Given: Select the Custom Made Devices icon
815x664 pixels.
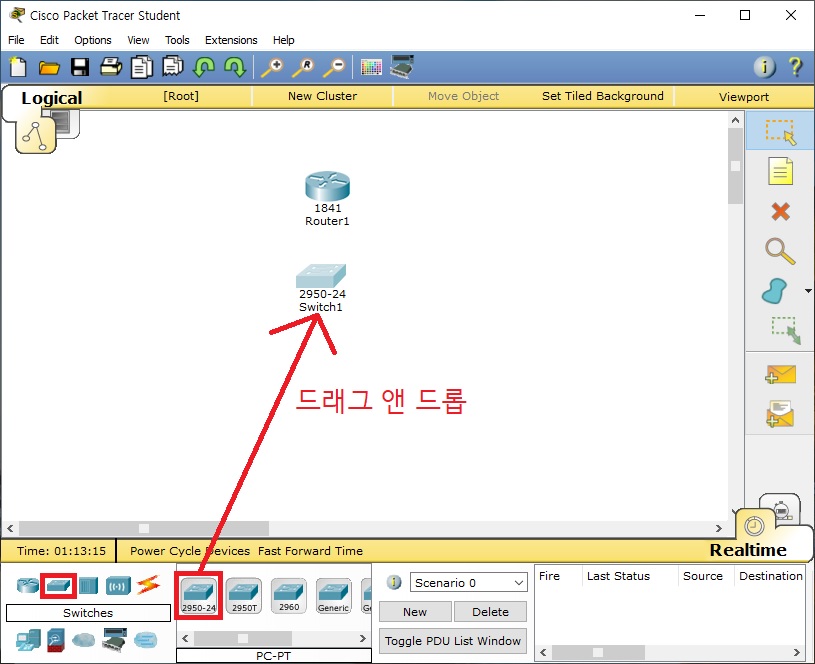Looking at the screenshot, I should [x=115, y=640].
